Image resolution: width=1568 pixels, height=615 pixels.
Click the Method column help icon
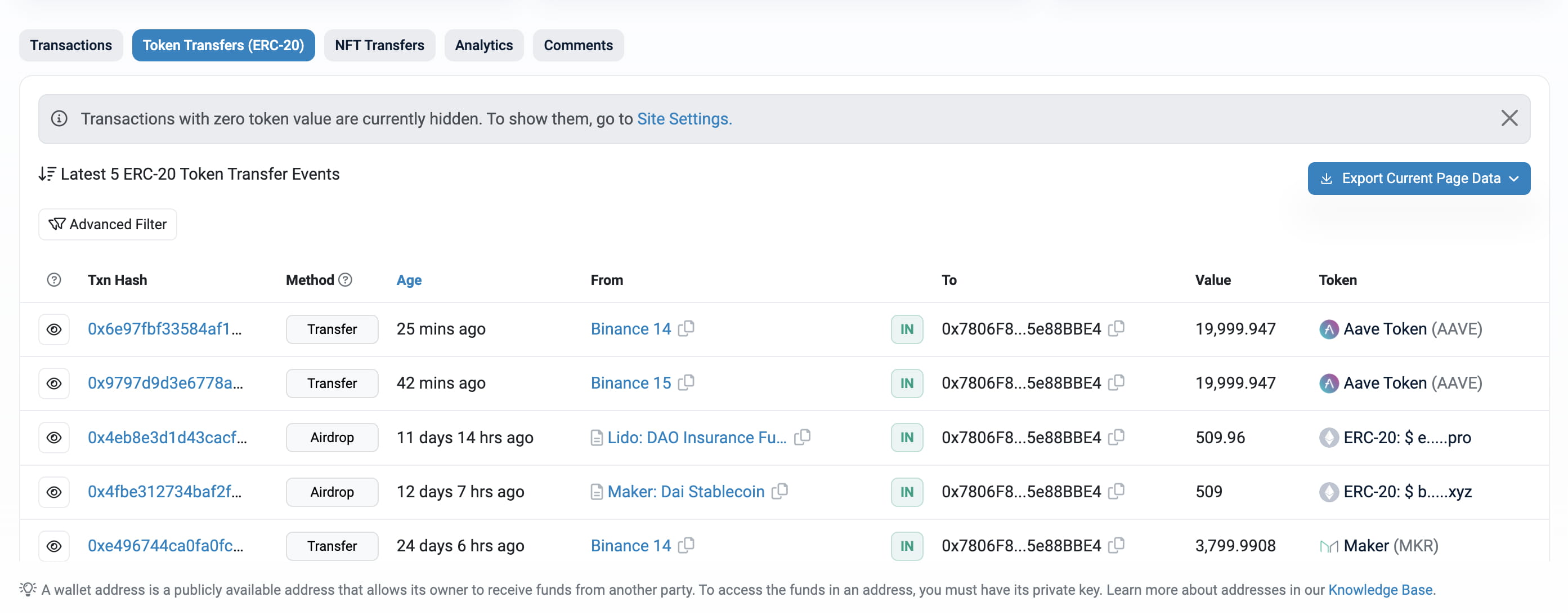(x=345, y=279)
